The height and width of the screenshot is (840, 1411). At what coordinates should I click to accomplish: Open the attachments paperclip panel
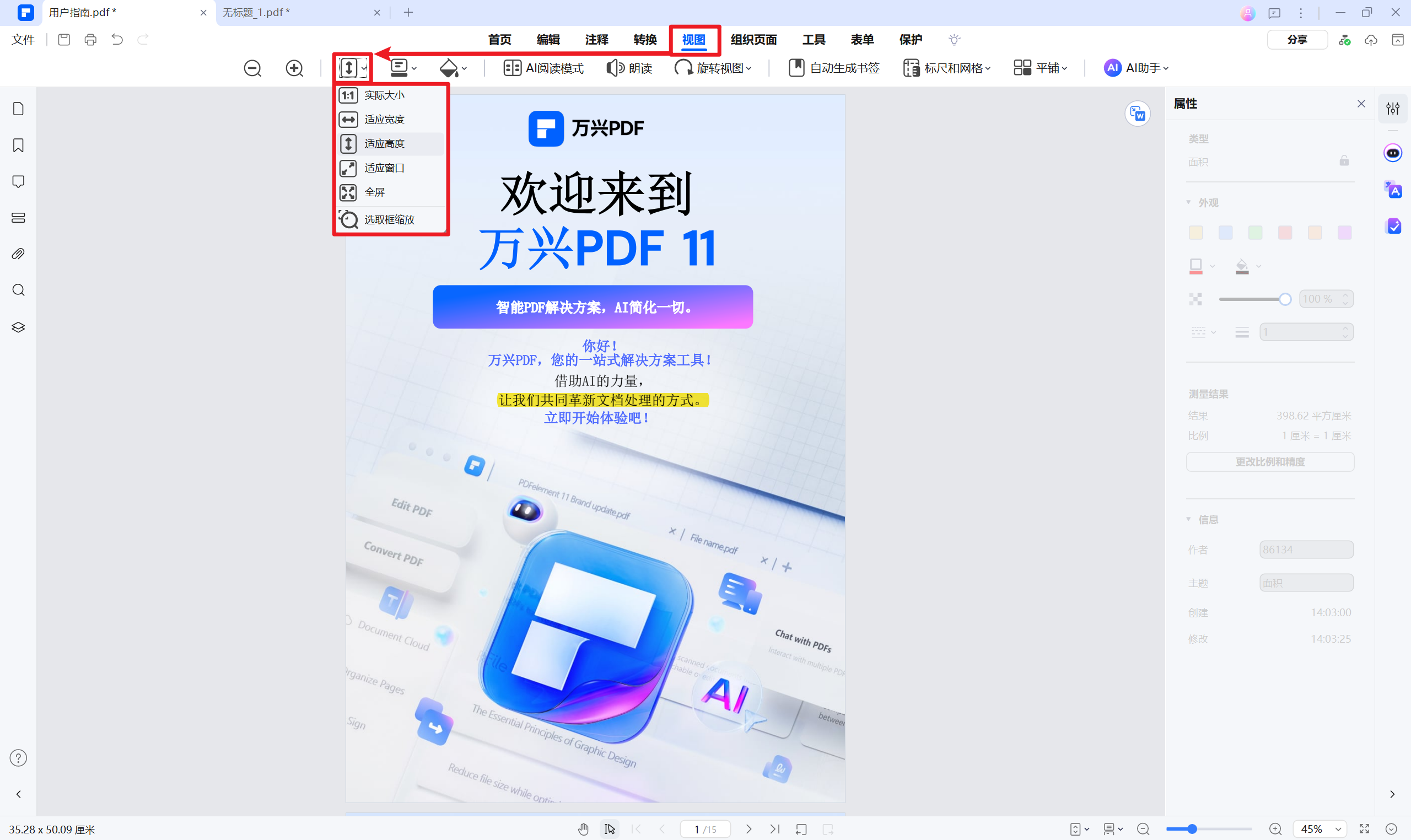pyautogui.click(x=18, y=254)
